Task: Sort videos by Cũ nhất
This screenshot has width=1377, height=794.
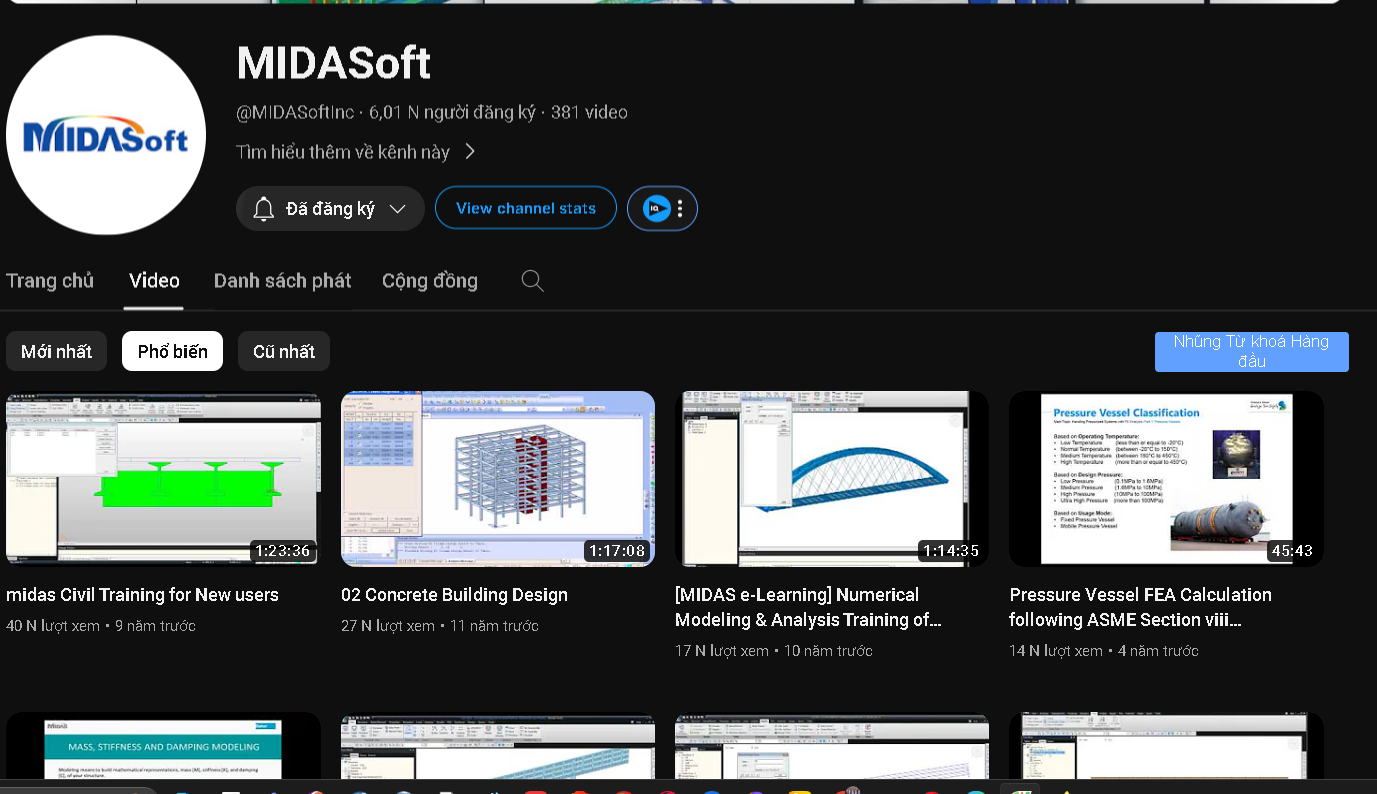Action: click(284, 351)
